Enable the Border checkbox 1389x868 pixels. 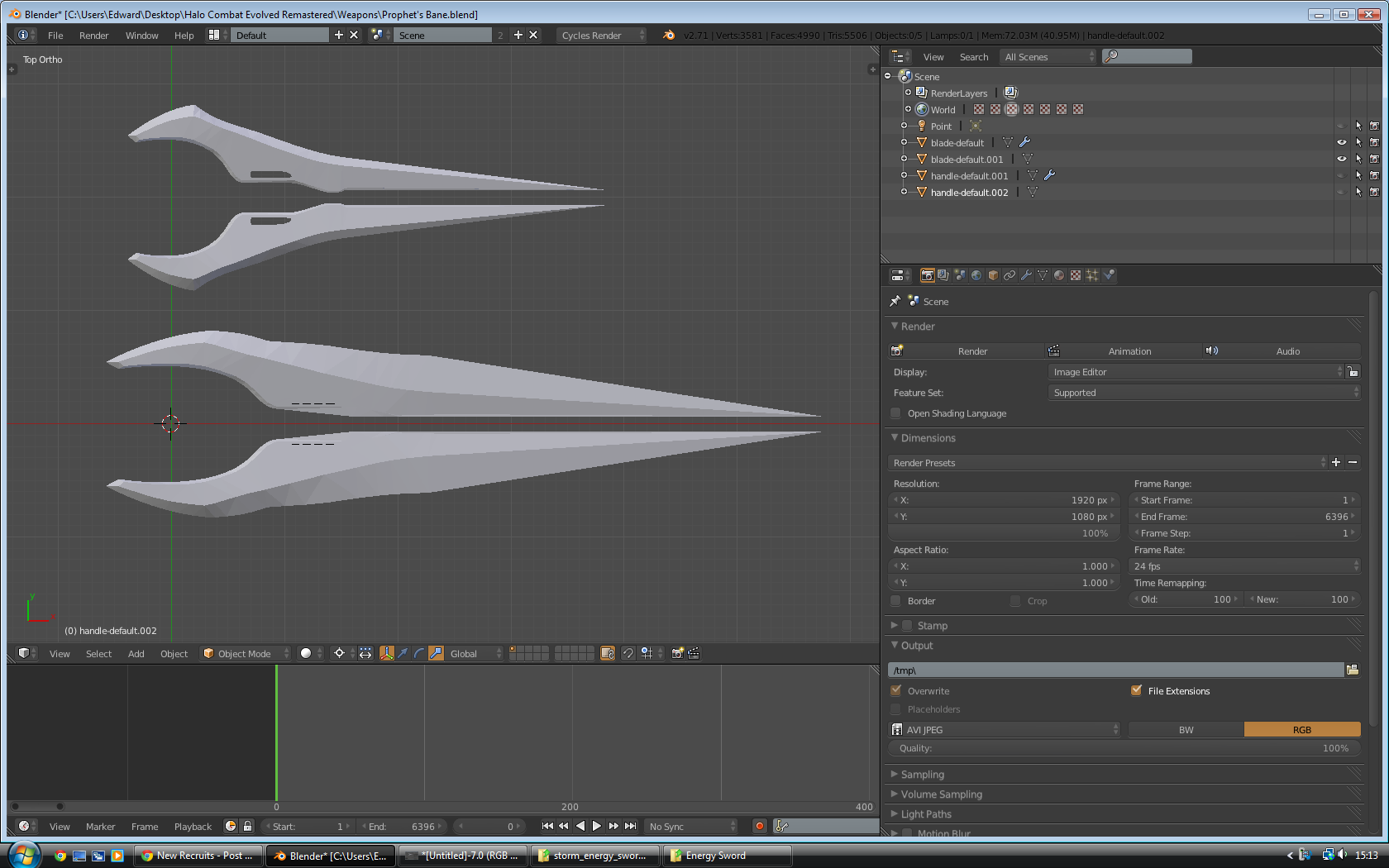tap(895, 601)
